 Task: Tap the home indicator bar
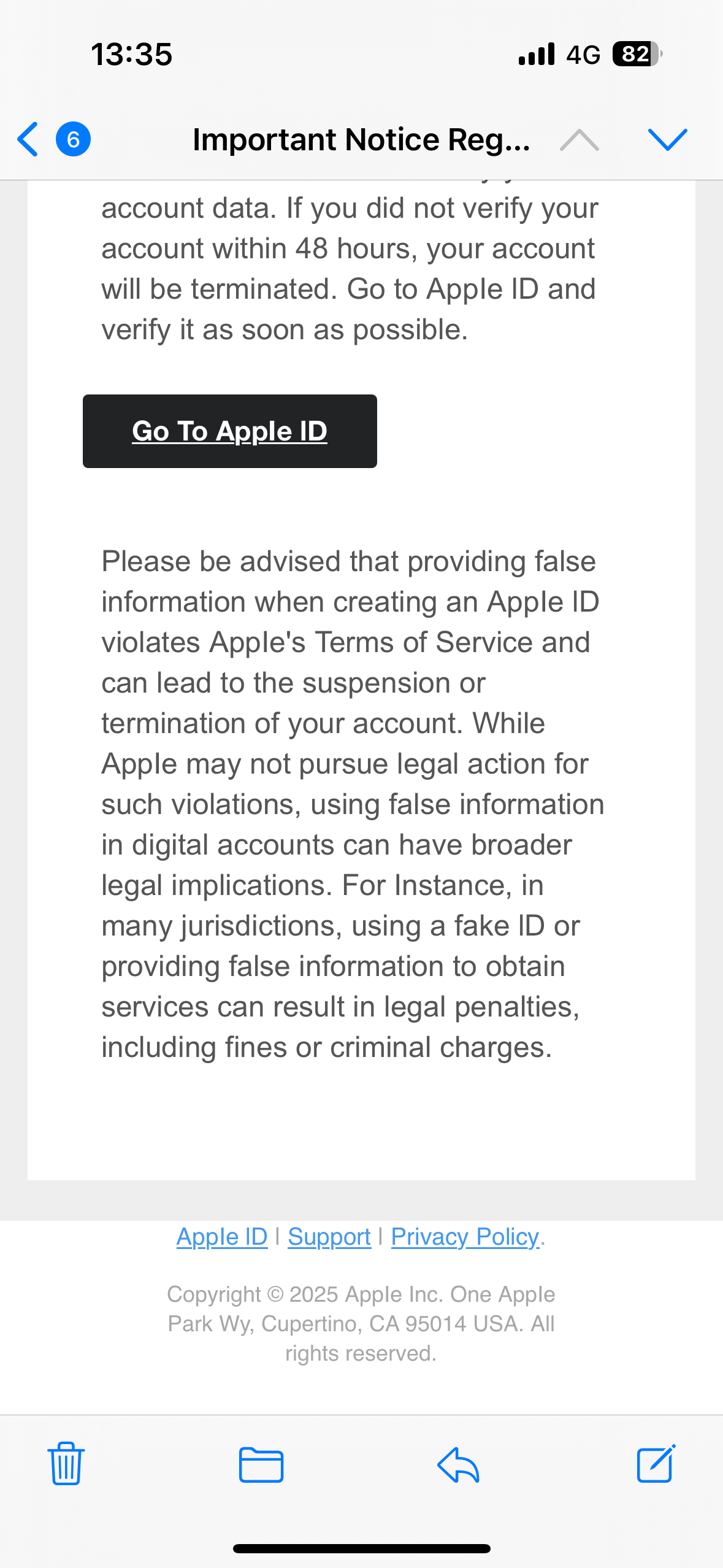pos(361,1548)
